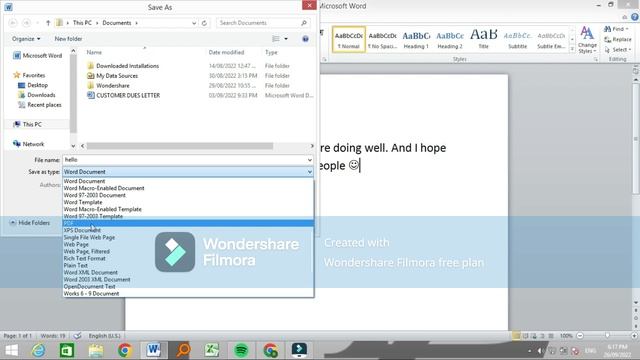The image size is (640, 360).
Task: Toggle Hide Folders chevron
Action: [x=13, y=222]
